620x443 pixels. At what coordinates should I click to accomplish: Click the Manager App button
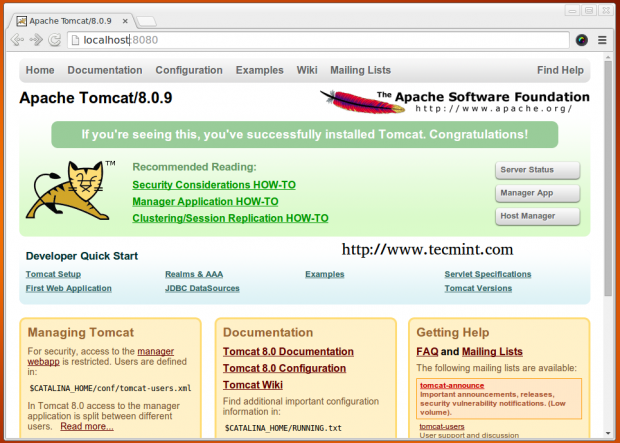537,193
